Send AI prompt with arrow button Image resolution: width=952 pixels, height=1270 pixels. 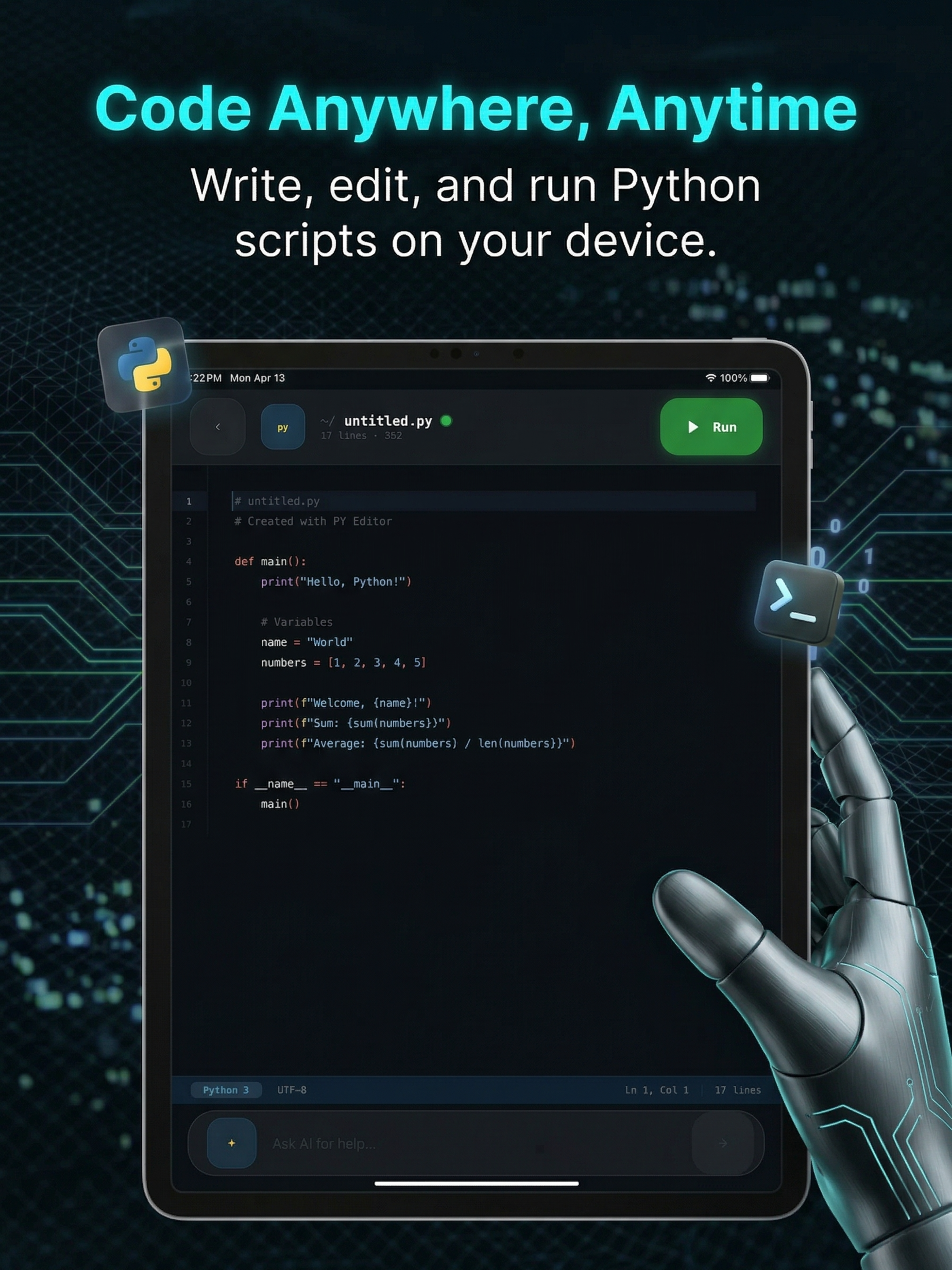pyautogui.click(x=722, y=1143)
